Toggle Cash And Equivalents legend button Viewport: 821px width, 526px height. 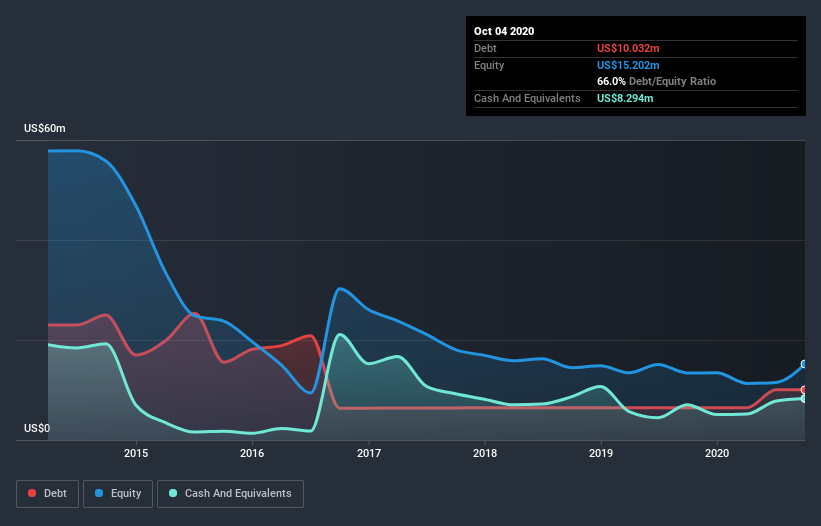tap(230, 494)
